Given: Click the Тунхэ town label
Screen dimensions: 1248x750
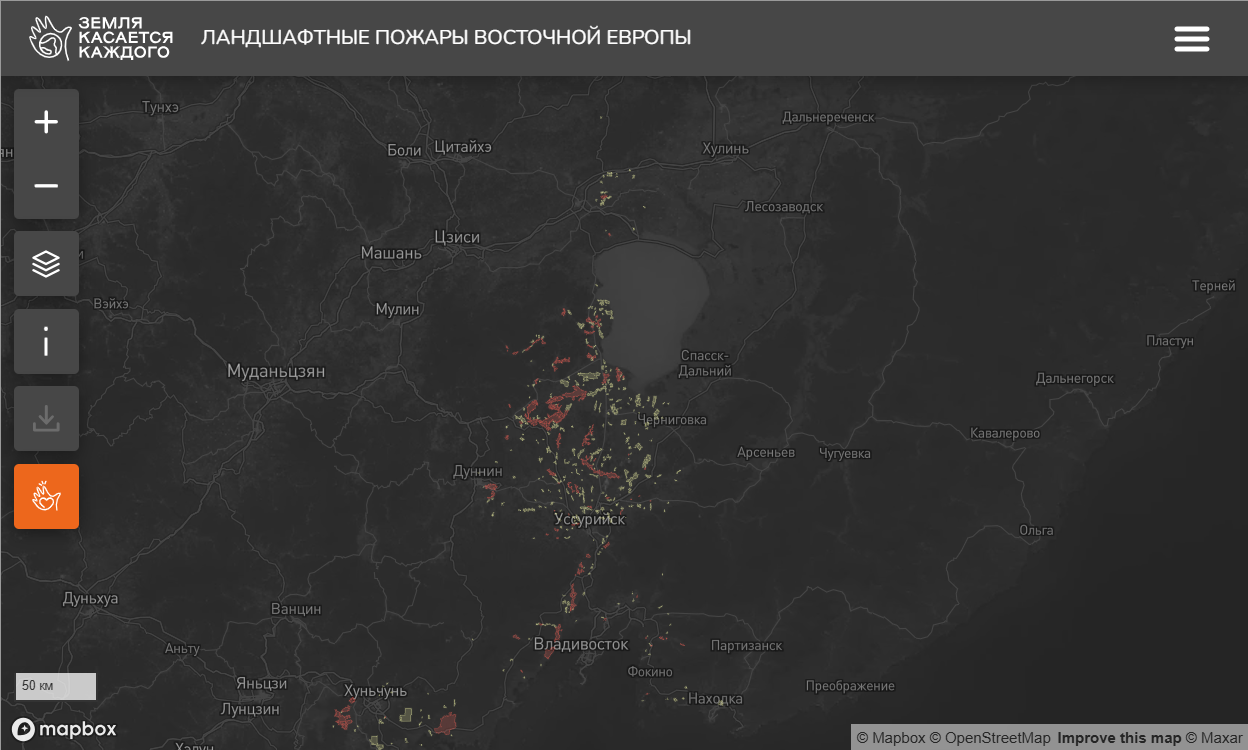Looking at the screenshot, I should (x=160, y=107).
